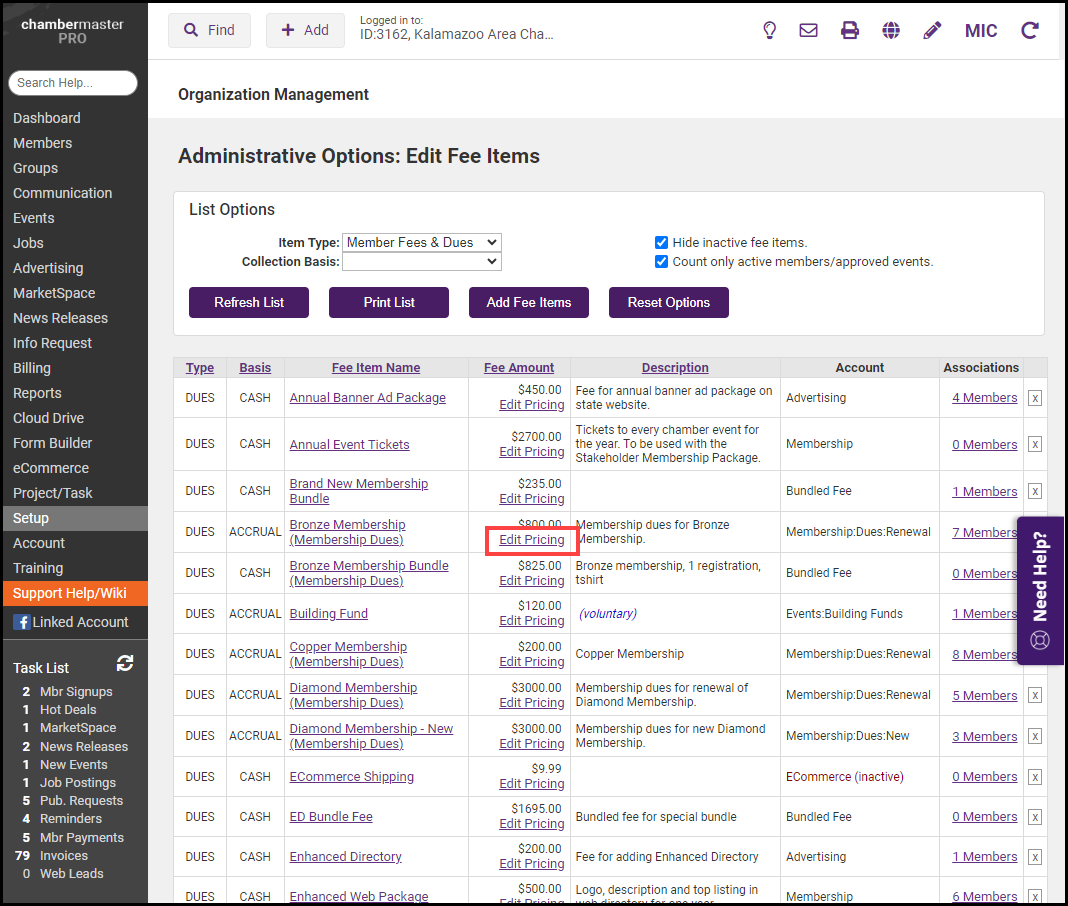
Task: Click the refresh arrow icon in header
Action: pyautogui.click(x=1029, y=30)
